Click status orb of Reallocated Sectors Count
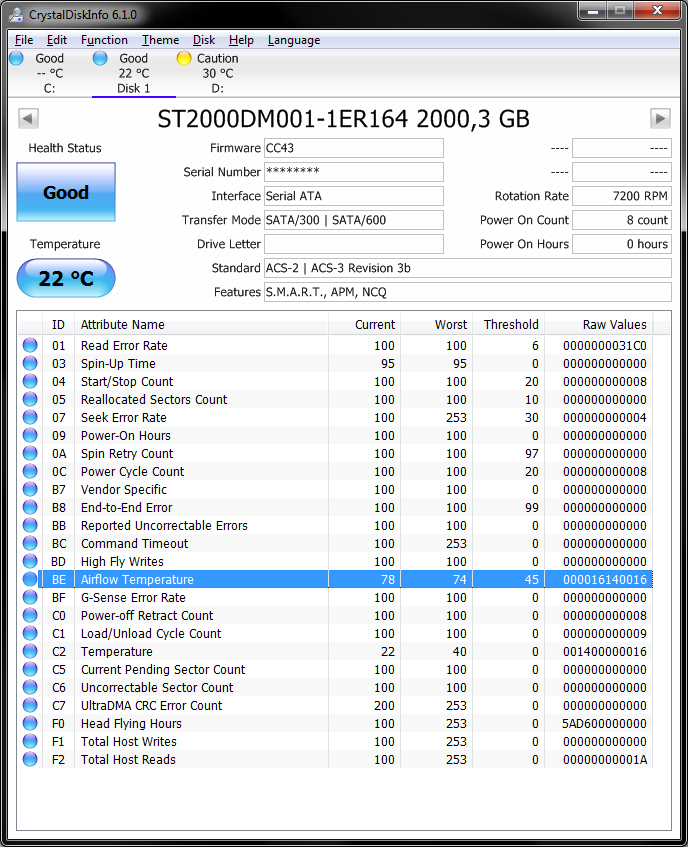688x847 pixels. pyautogui.click(x=30, y=399)
